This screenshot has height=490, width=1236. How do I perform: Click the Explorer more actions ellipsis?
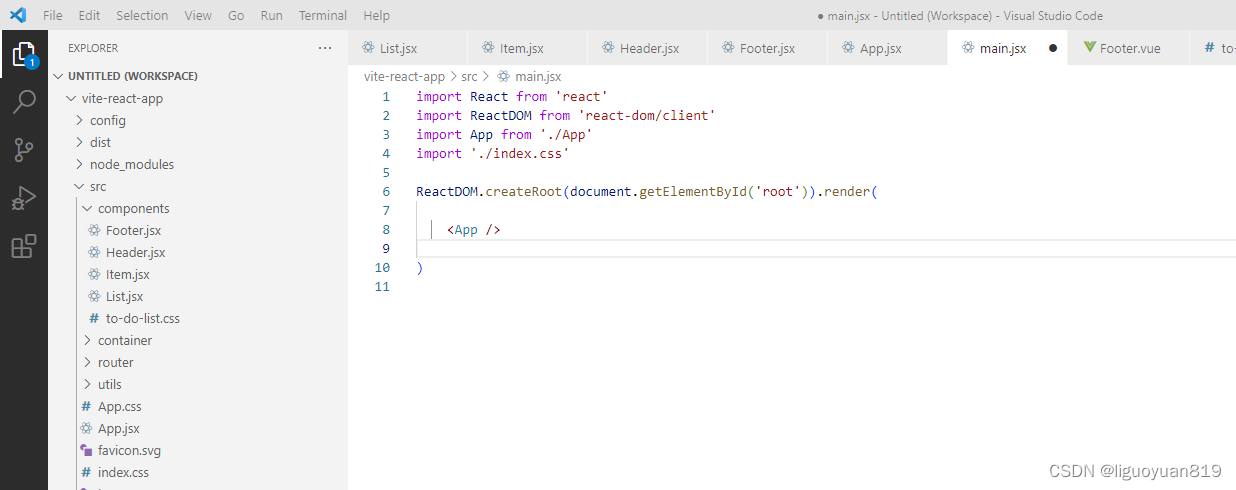324,48
